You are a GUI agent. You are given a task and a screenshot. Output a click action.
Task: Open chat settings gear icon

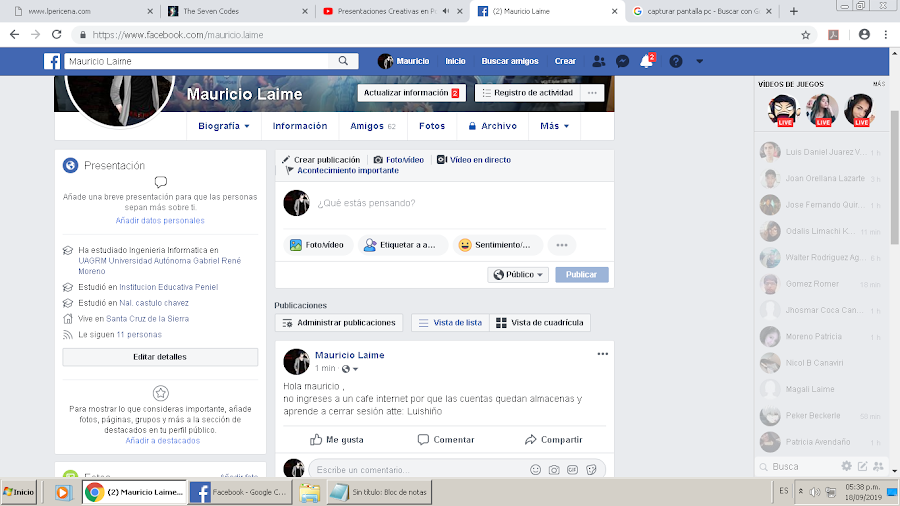846,466
